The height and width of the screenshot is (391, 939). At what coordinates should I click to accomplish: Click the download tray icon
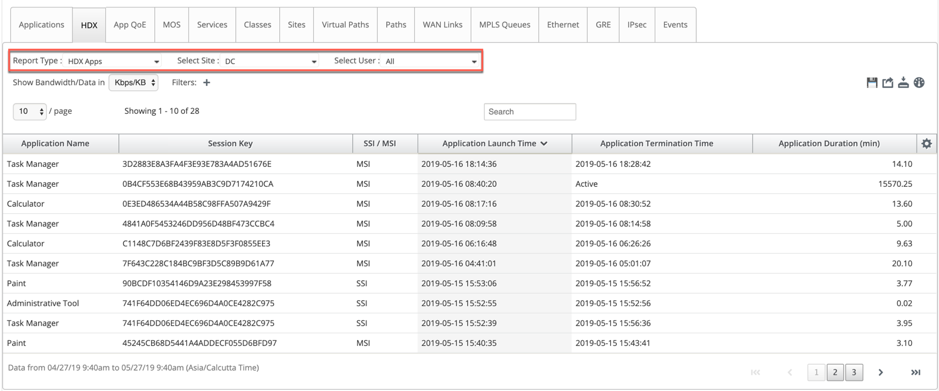[x=904, y=83]
